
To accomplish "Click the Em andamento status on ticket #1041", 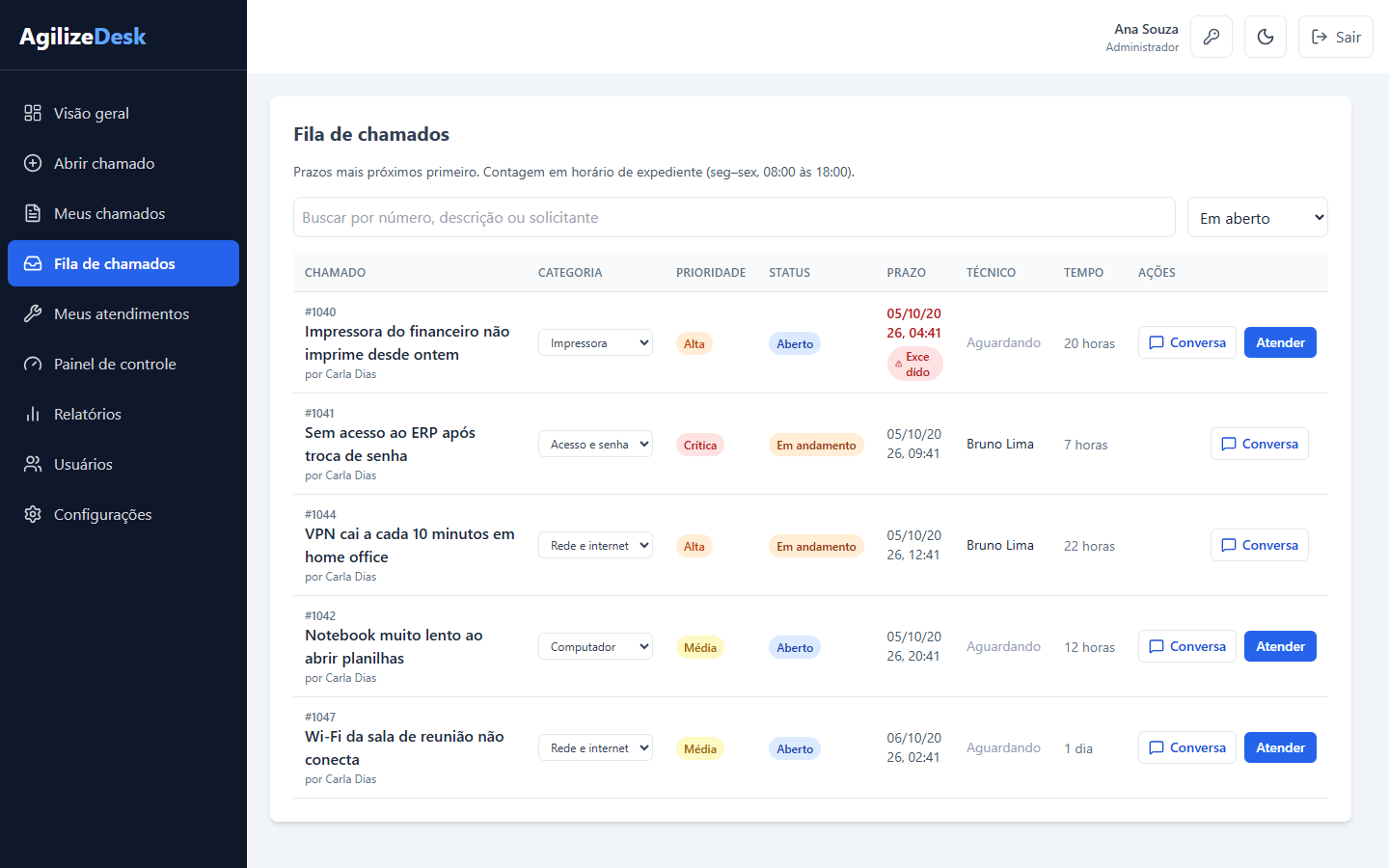I will pos(816,445).
